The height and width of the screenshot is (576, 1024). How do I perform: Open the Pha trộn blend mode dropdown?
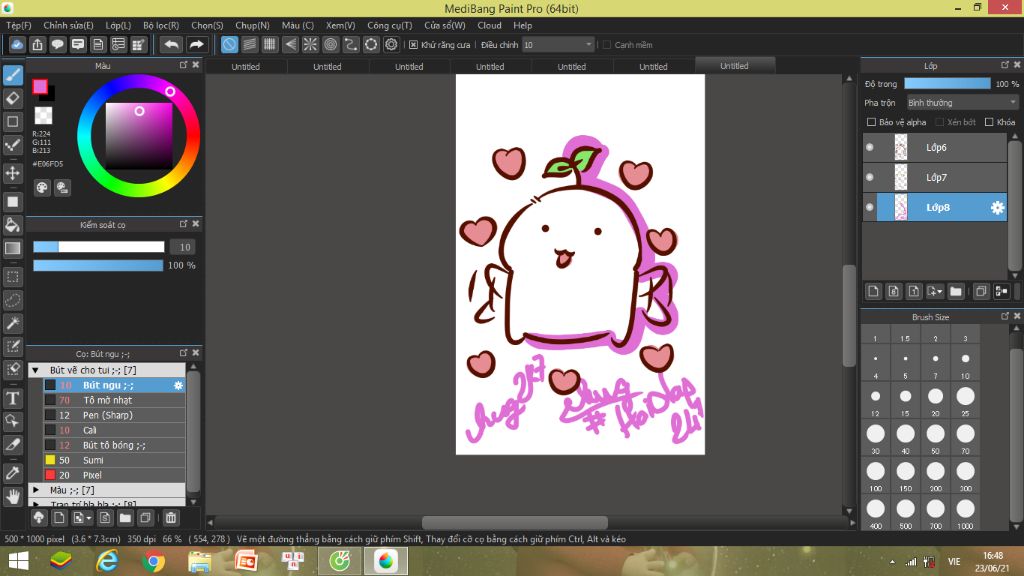962,103
